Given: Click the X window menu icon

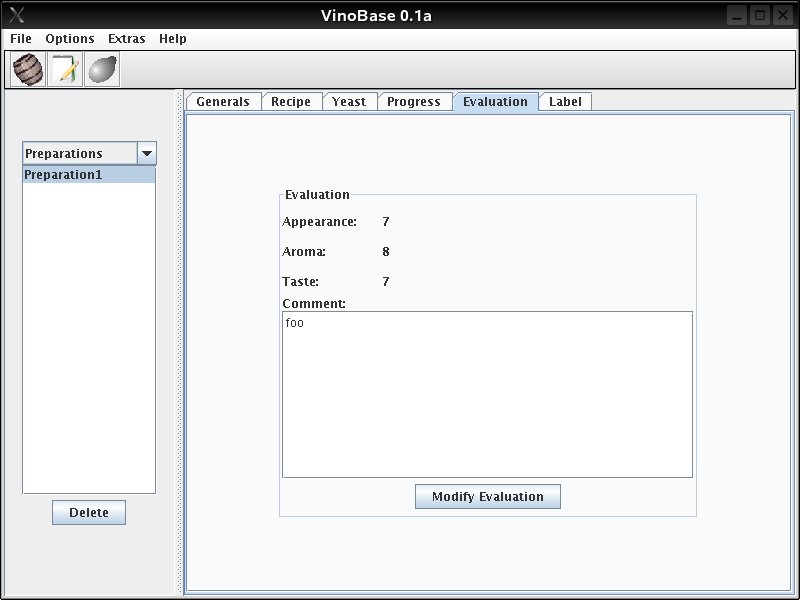Looking at the screenshot, I should tap(16, 15).
